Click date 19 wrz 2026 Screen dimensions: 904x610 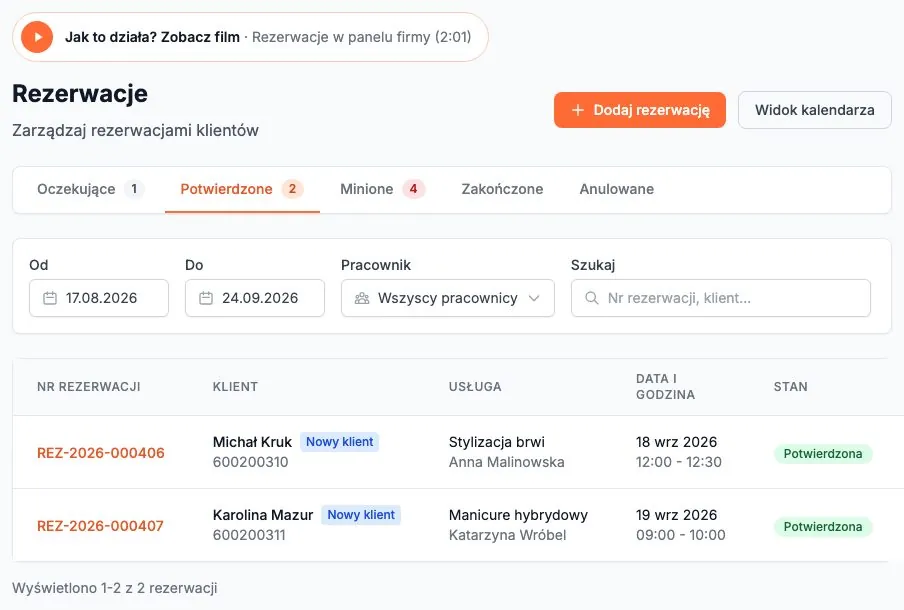coord(676,515)
